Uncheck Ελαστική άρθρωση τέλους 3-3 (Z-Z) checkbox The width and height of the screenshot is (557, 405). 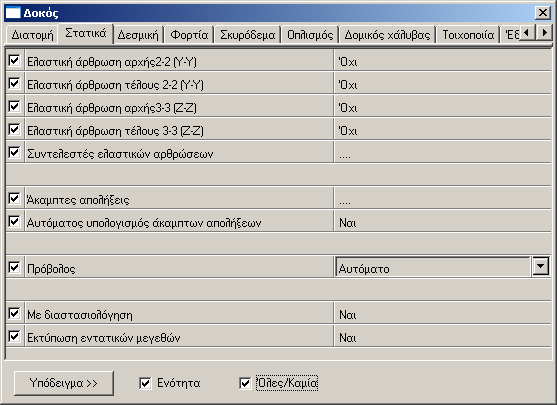14,129
